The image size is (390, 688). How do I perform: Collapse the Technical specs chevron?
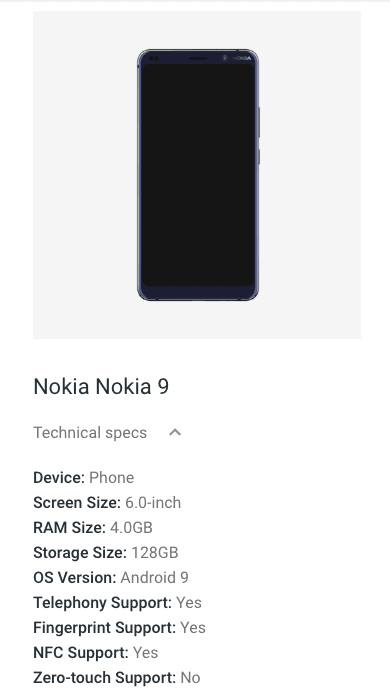(x=175, y=433)
